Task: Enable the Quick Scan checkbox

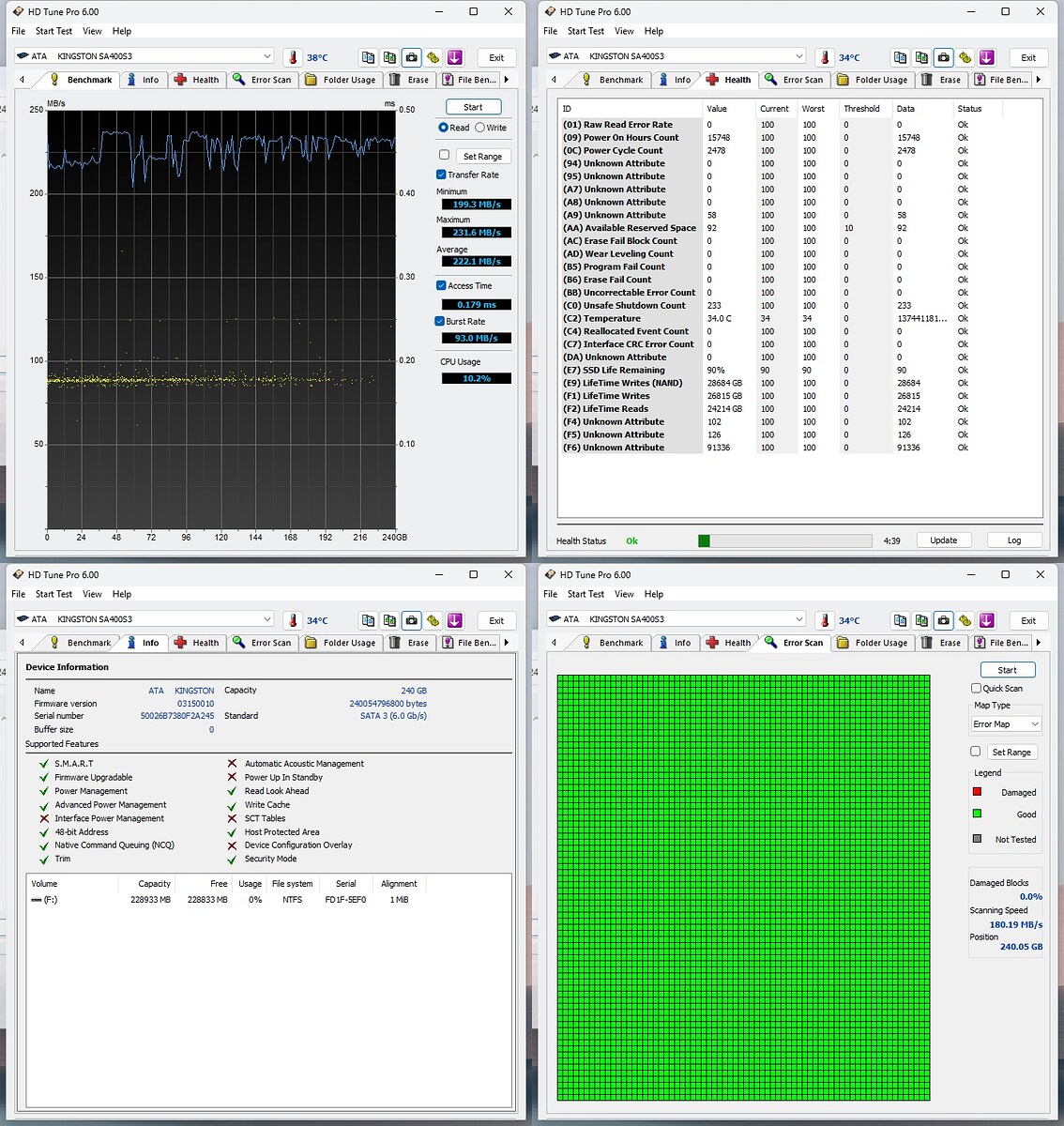Action: coord(976,688)
